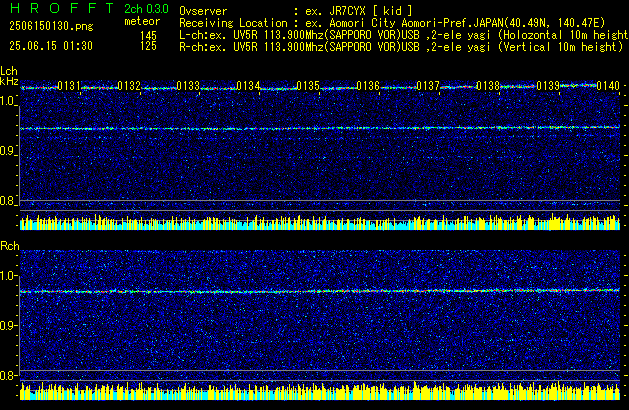Select the 0135 time marker
This screenshot has width=629, height=410.
(x=308, y=86)
